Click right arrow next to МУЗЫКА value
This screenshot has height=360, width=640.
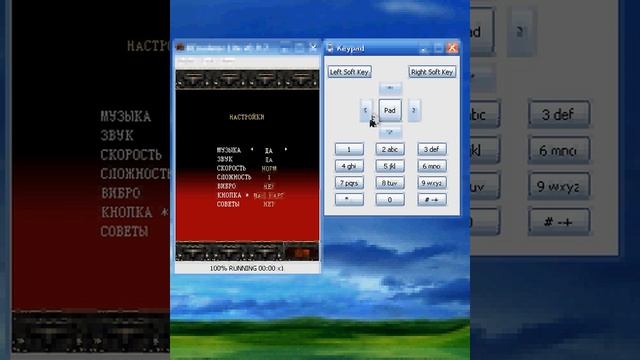(286, 150)
